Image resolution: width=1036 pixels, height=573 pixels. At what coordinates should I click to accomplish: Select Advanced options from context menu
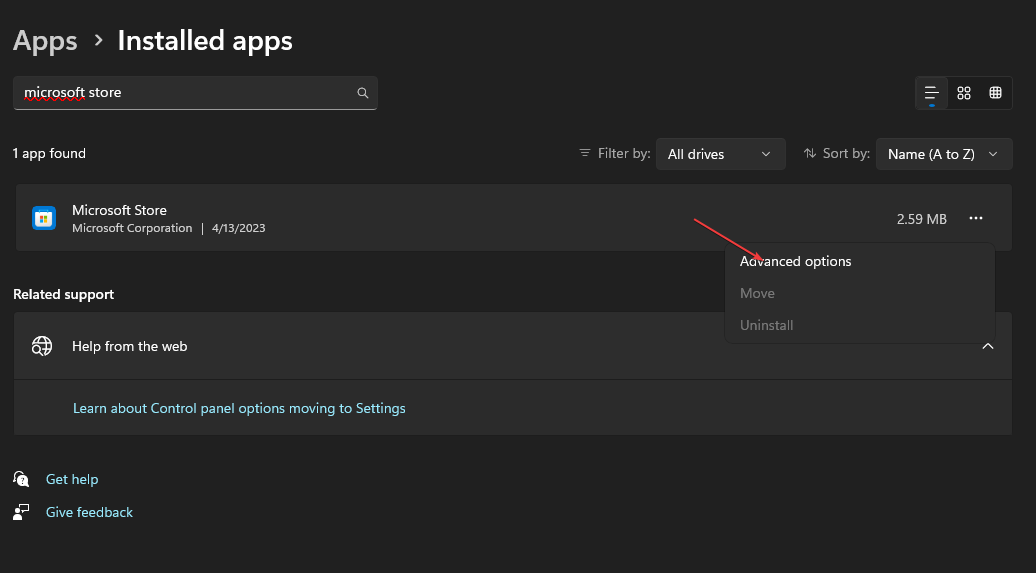click(x=796, y=262)
